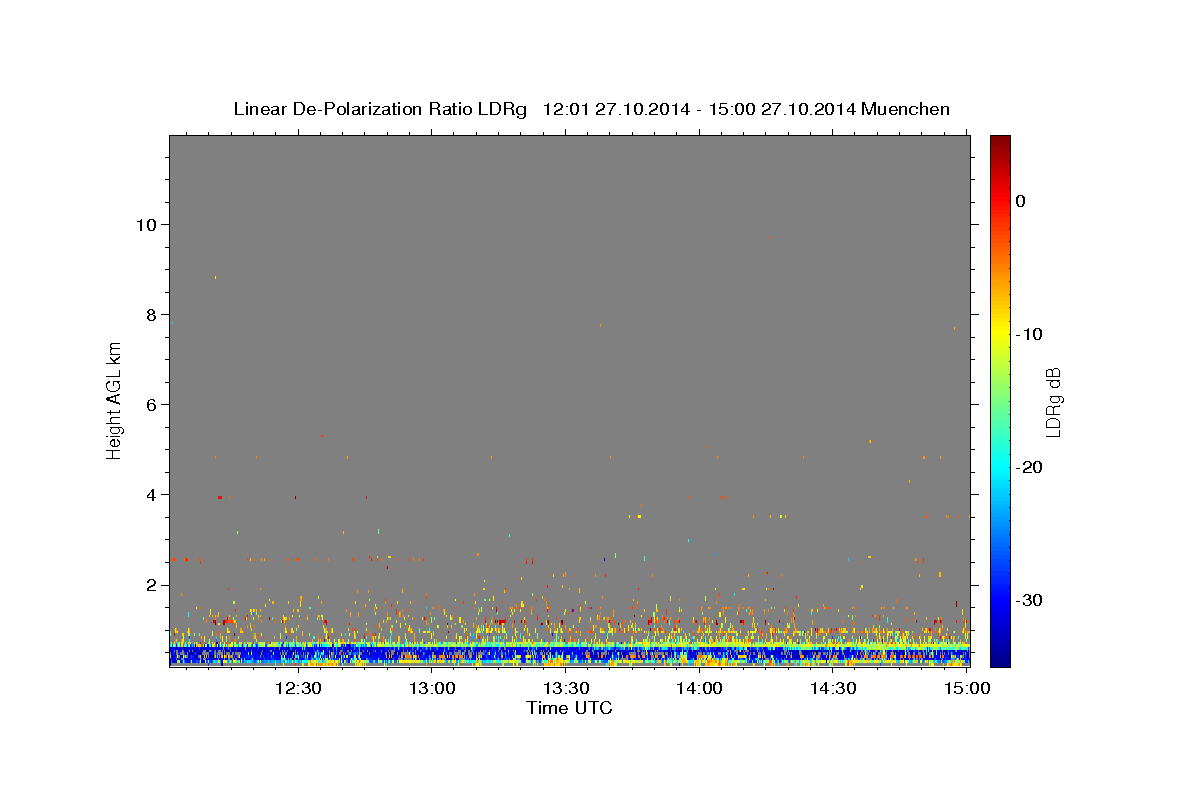Click the height axis label 4
This screenshot has width=1200, height=800.
pos(150,494)
